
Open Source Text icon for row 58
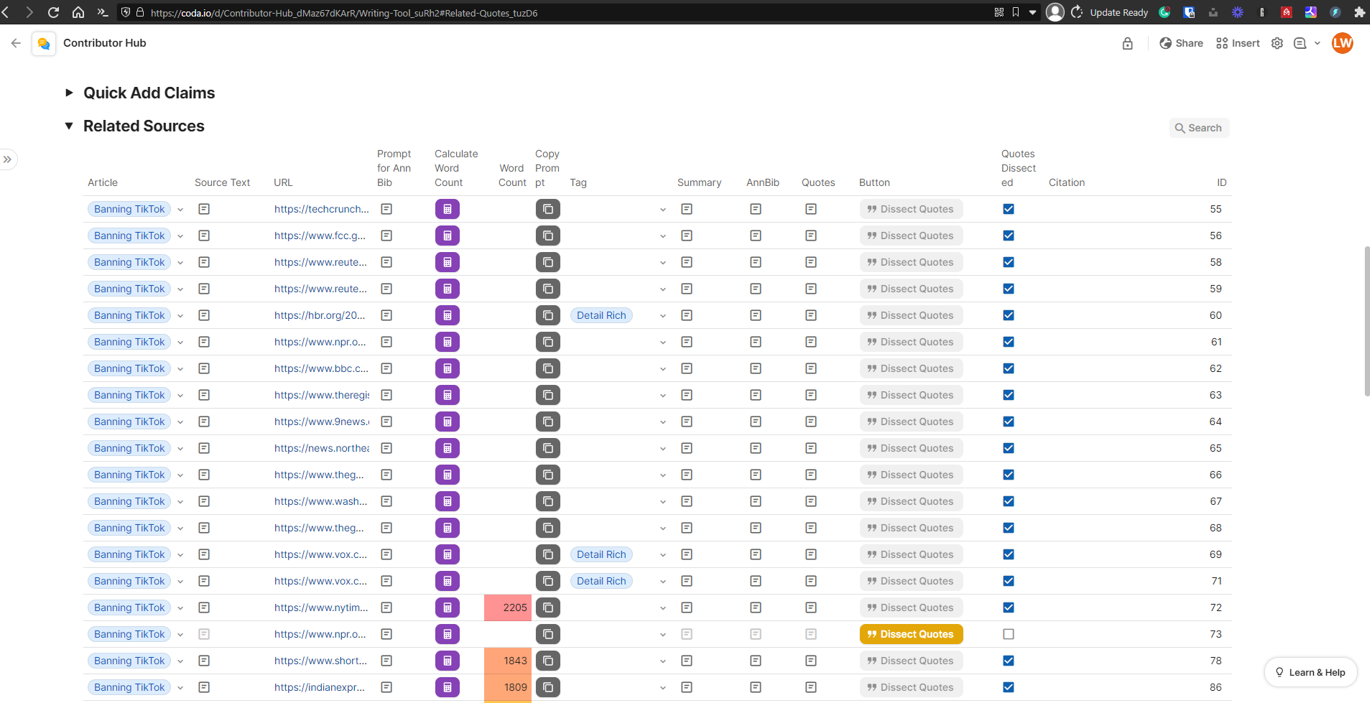[x=204, y=262]
